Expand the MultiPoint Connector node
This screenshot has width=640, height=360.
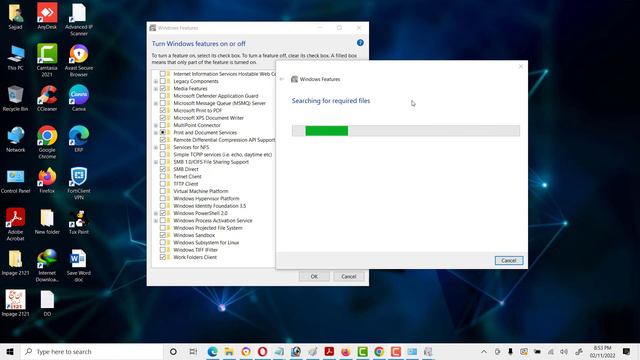(x=156, y=126)
